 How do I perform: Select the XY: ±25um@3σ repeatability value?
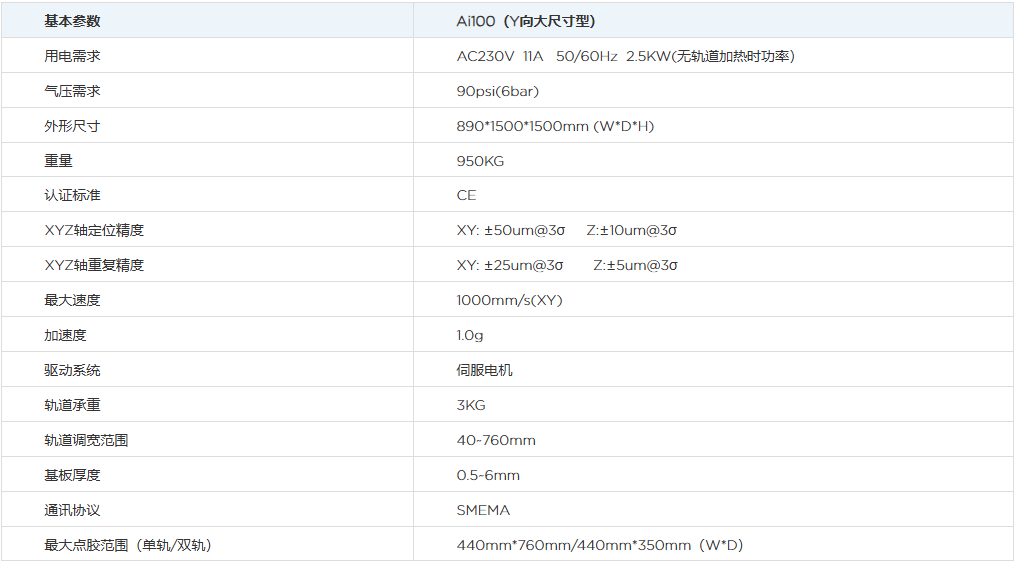point(510,265)
